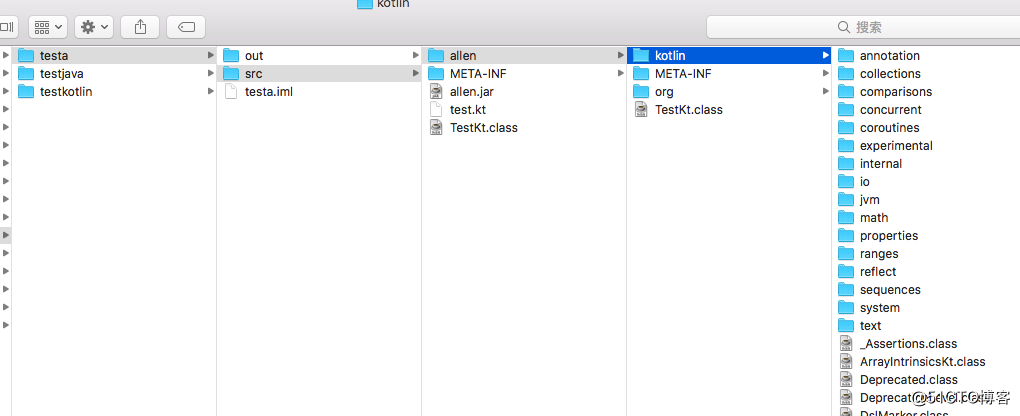
Task: Expand the testjava folder arrow
Action: point(210,74)
